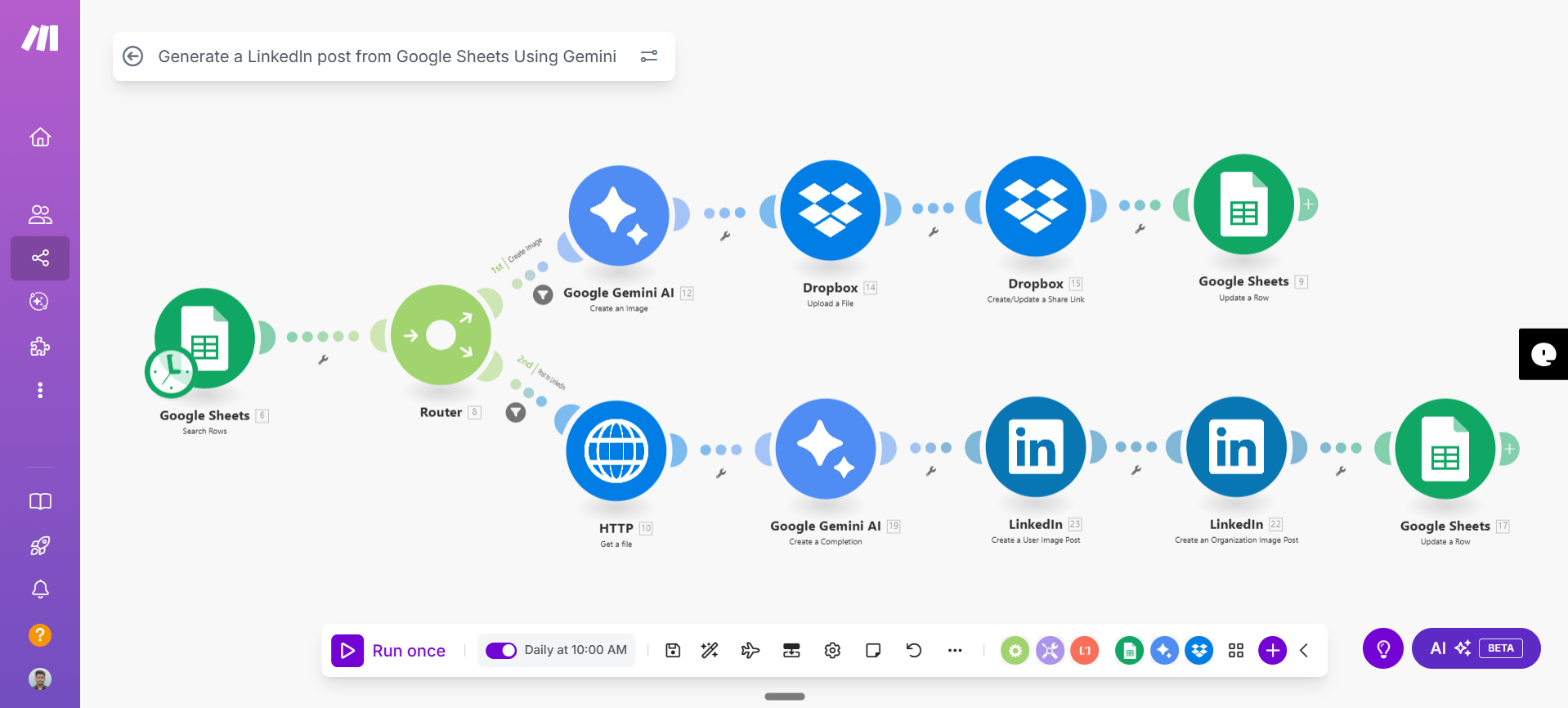The image size is (1568, 708).
Task: Click wrench between Google Sheets and Router
Action: pyautogui.click(x=323, y=360)
